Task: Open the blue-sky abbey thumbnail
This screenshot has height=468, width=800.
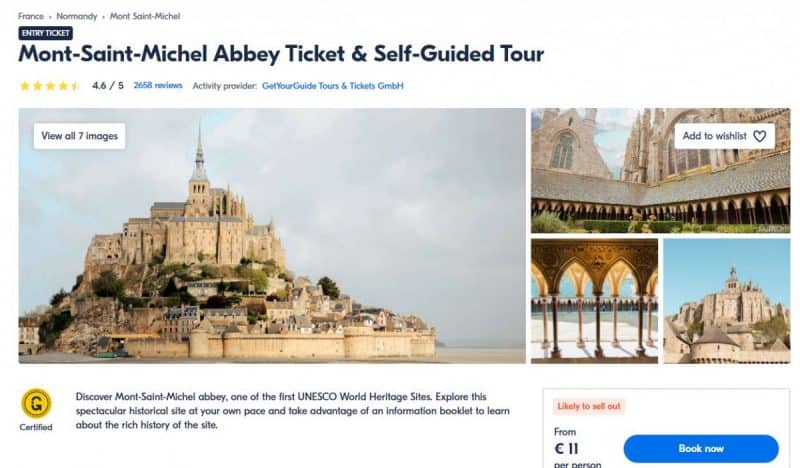Action: (x=726, y=300)
